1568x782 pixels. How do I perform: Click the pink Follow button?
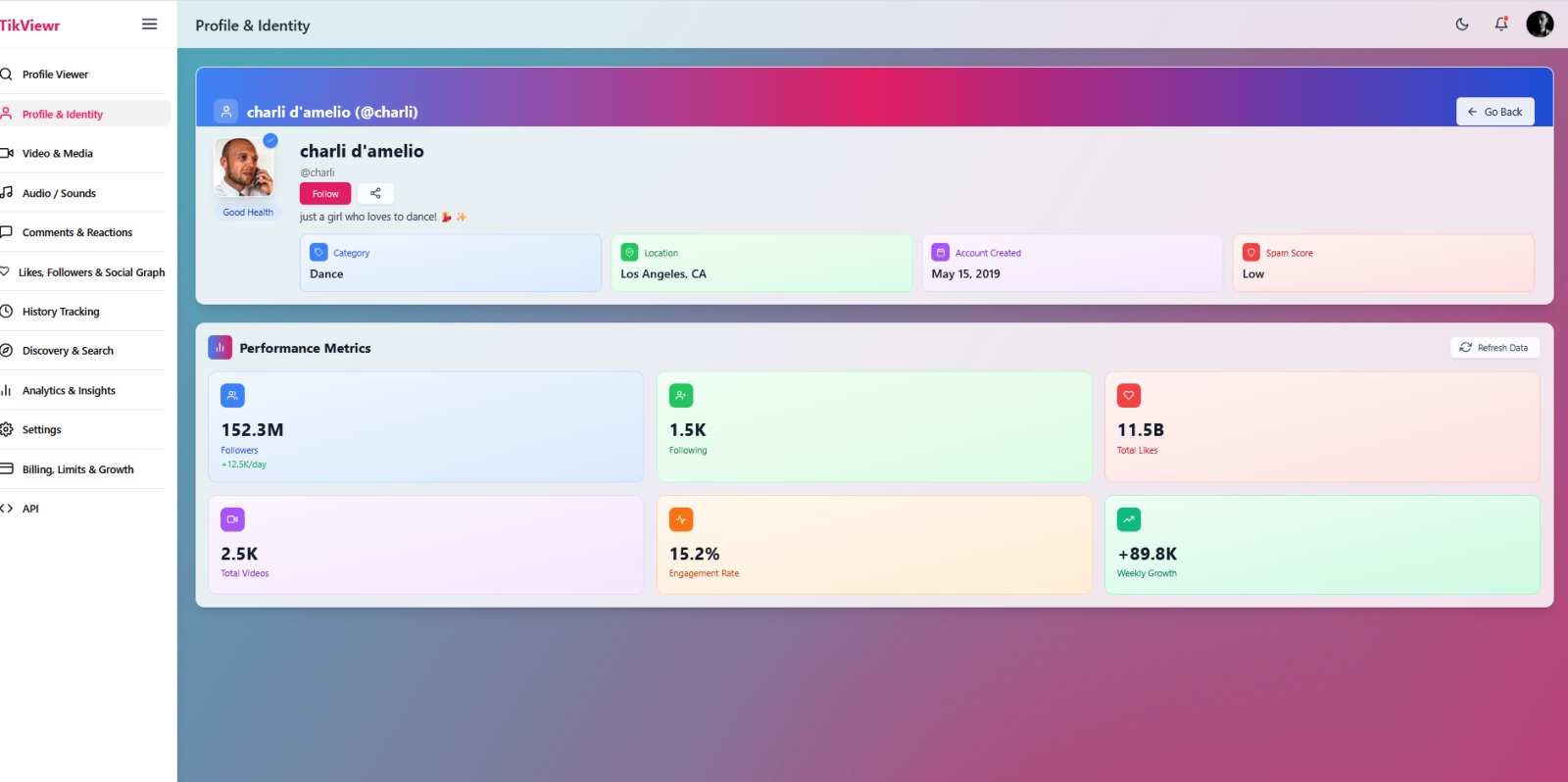(325, 194)
